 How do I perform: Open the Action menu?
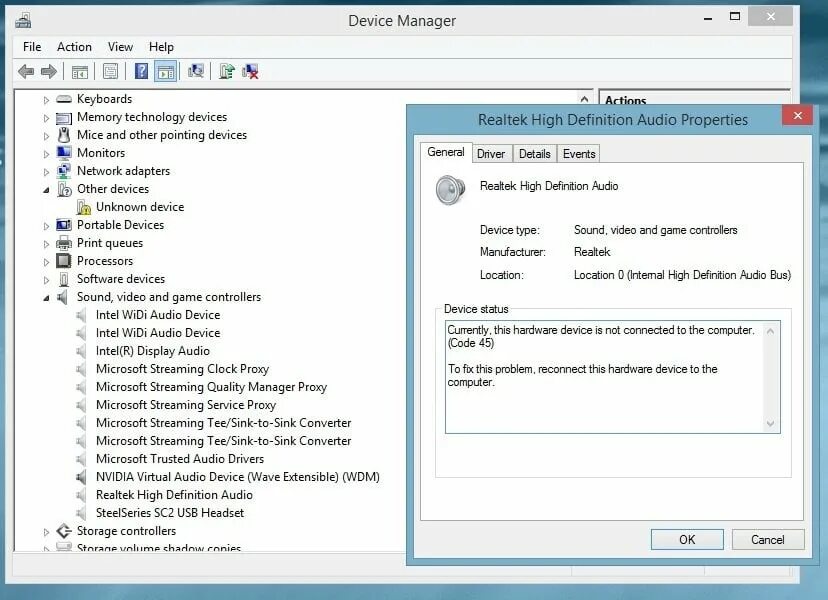(74, 46)
